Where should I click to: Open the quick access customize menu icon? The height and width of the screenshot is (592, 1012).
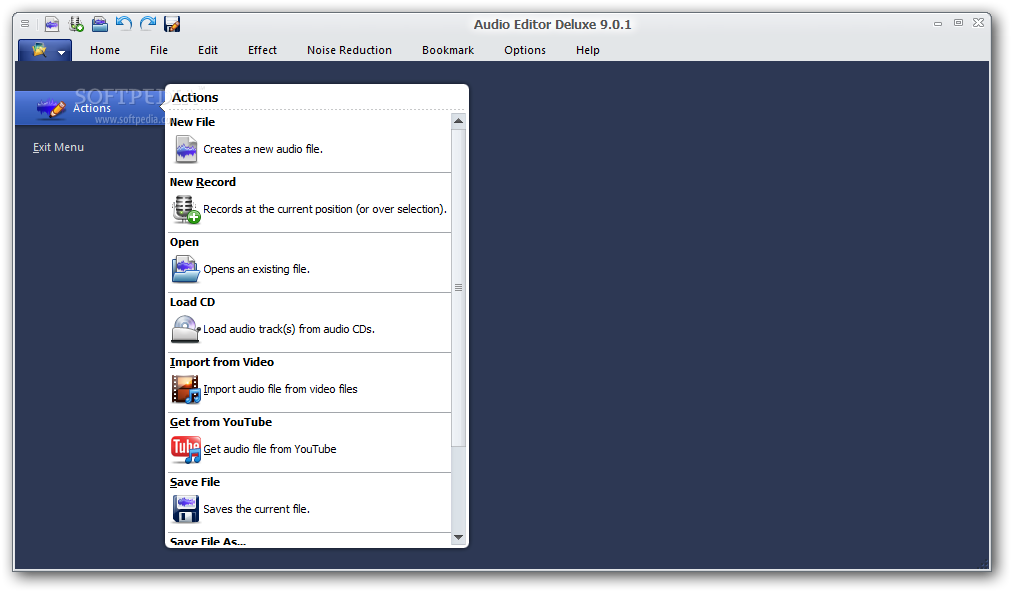pos(25,24)
